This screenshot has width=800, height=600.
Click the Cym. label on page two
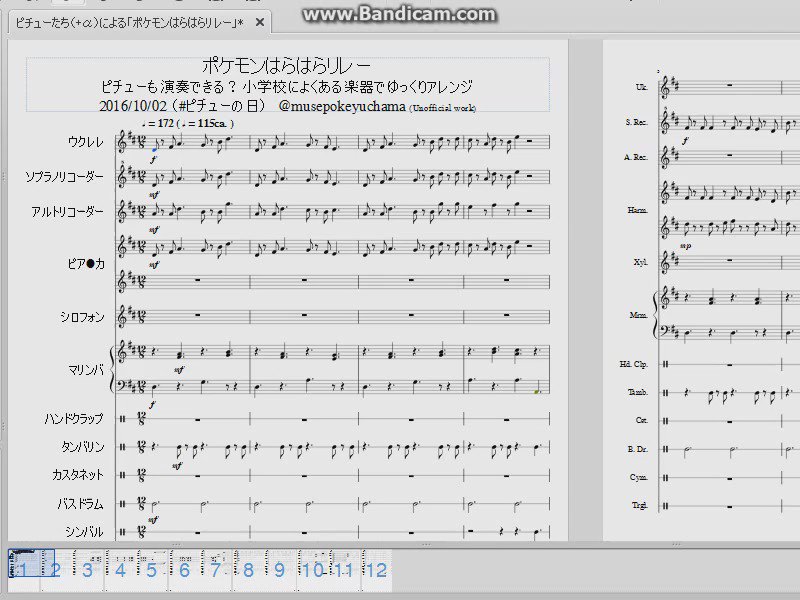(x=639, y=478)
